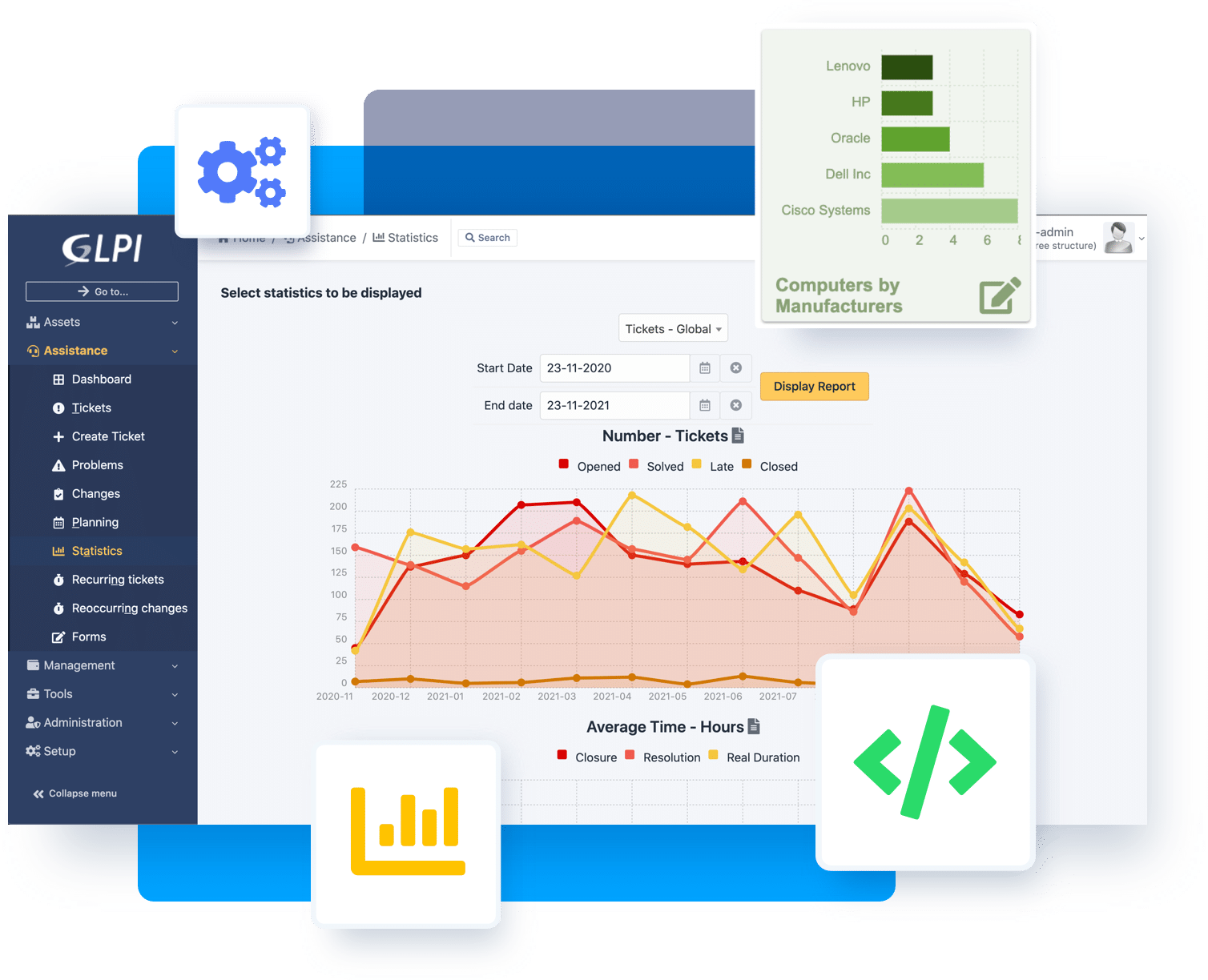The width and height of the screenshot is (1208, 980).
Task: Click the Reoccurring changes stopwatch icon
Action: 58,608
